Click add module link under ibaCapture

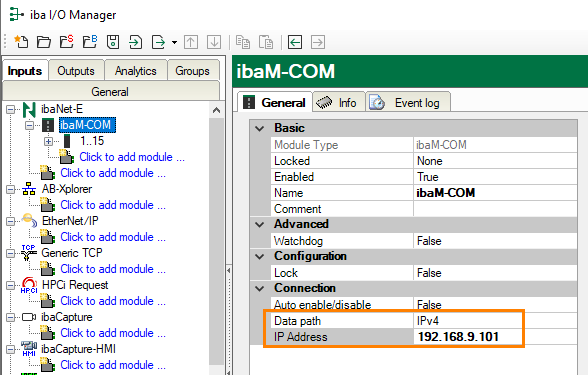coord(113,333)
